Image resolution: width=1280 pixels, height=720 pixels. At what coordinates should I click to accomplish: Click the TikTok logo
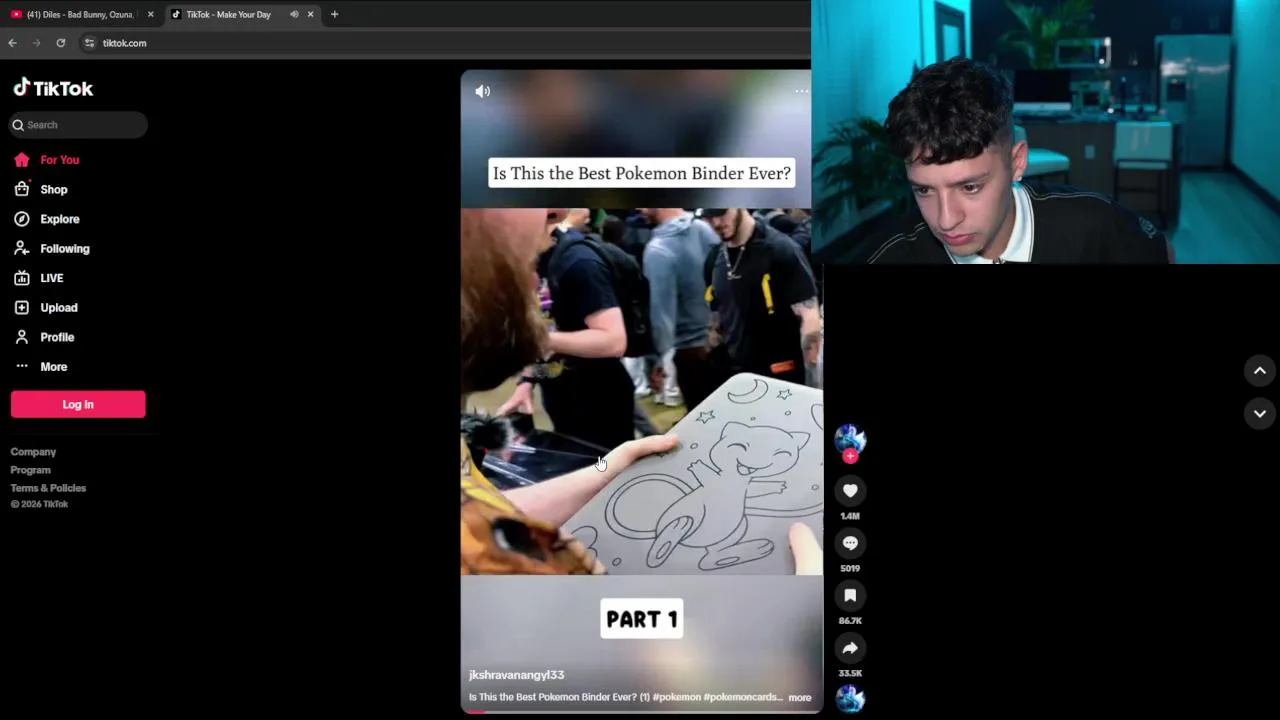click(53, 88)
